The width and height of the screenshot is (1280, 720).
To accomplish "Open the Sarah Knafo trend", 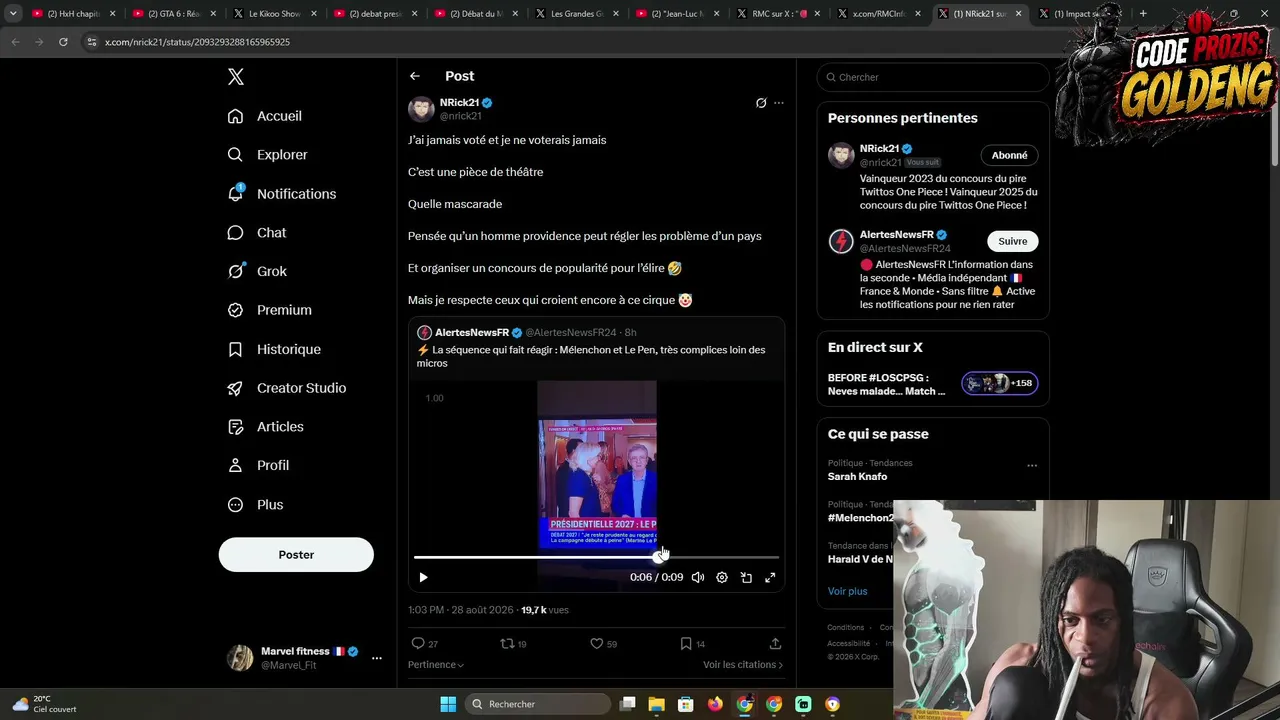I will pyautogui.click(x=857, y=477).
